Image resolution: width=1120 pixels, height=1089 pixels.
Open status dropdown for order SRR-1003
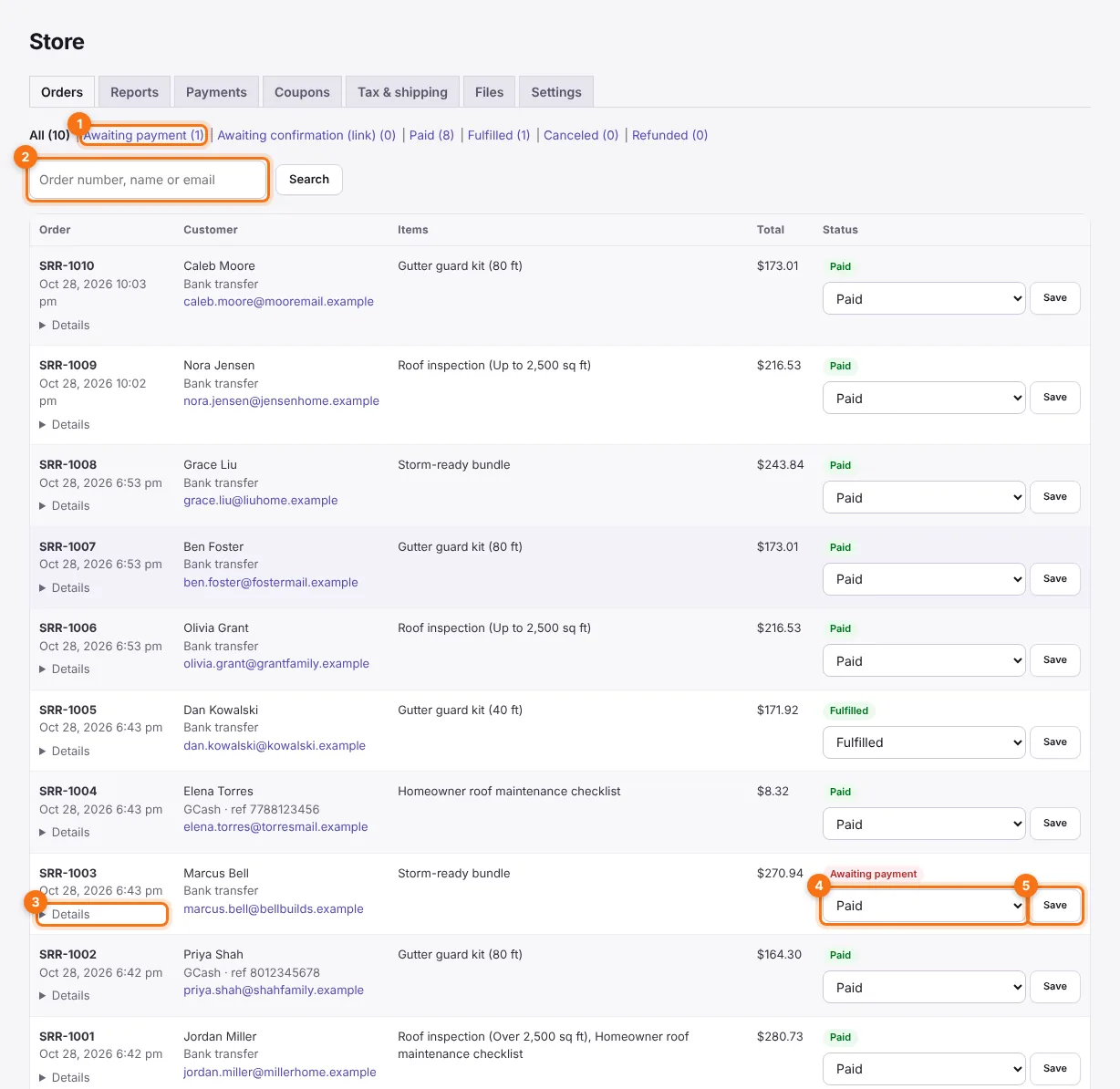924,906
